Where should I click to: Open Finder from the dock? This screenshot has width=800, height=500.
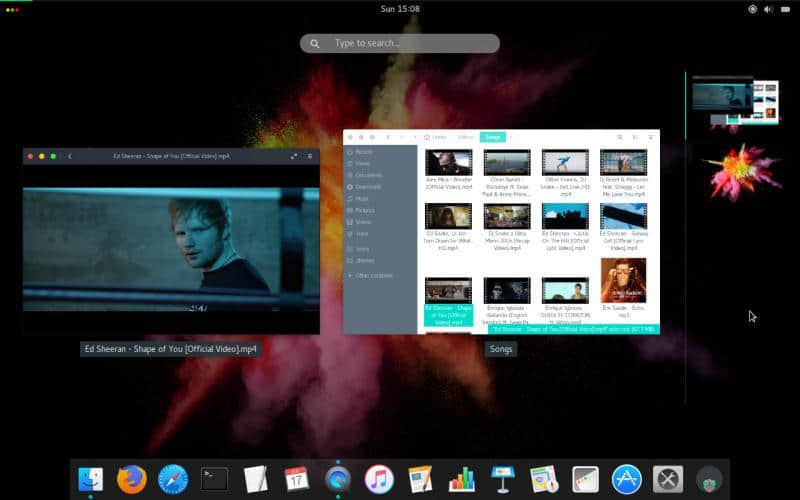[x=90, y=479]
